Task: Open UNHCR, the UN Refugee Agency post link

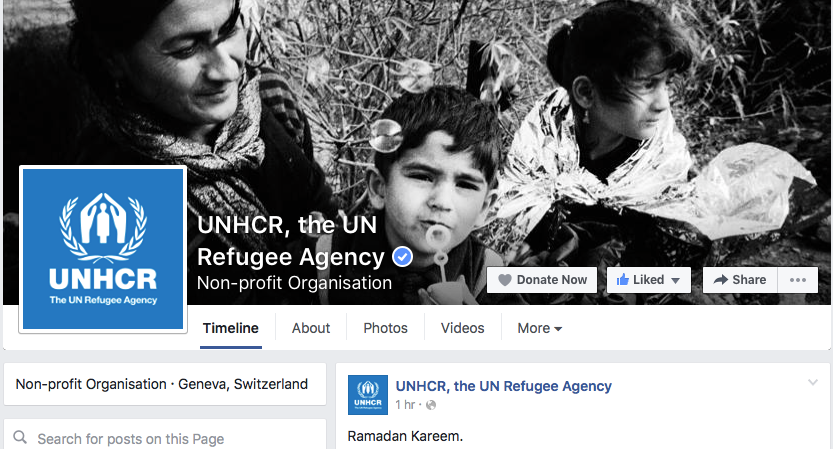Action: [504, 386]
